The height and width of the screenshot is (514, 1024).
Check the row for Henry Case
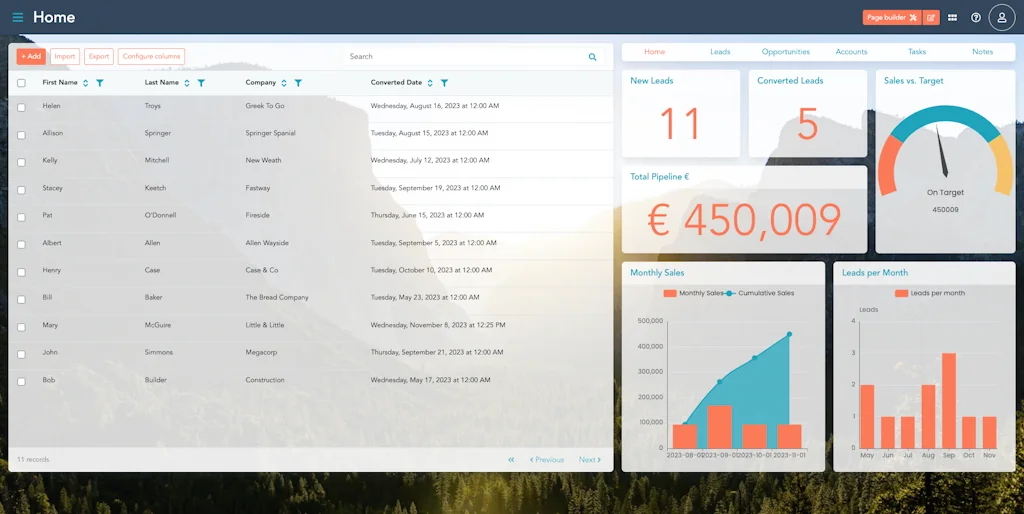point(22,272)
